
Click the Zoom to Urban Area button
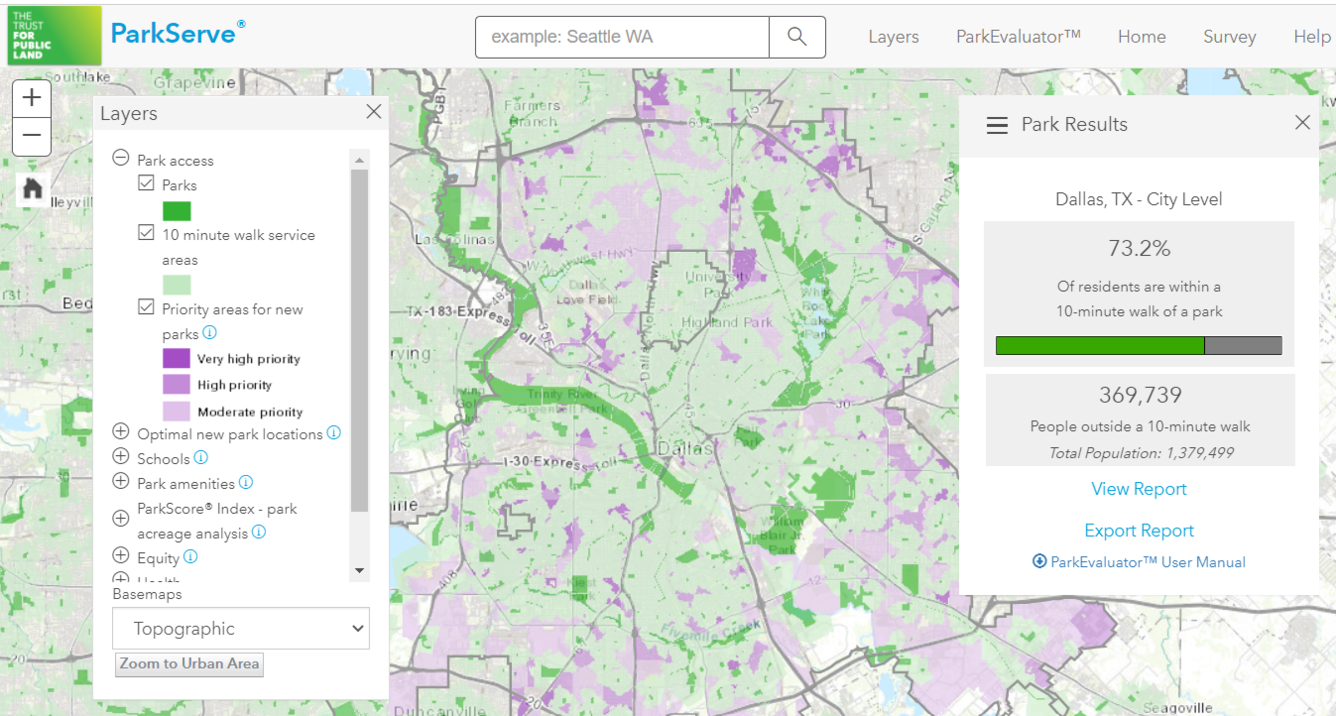[x=188, y=664]
